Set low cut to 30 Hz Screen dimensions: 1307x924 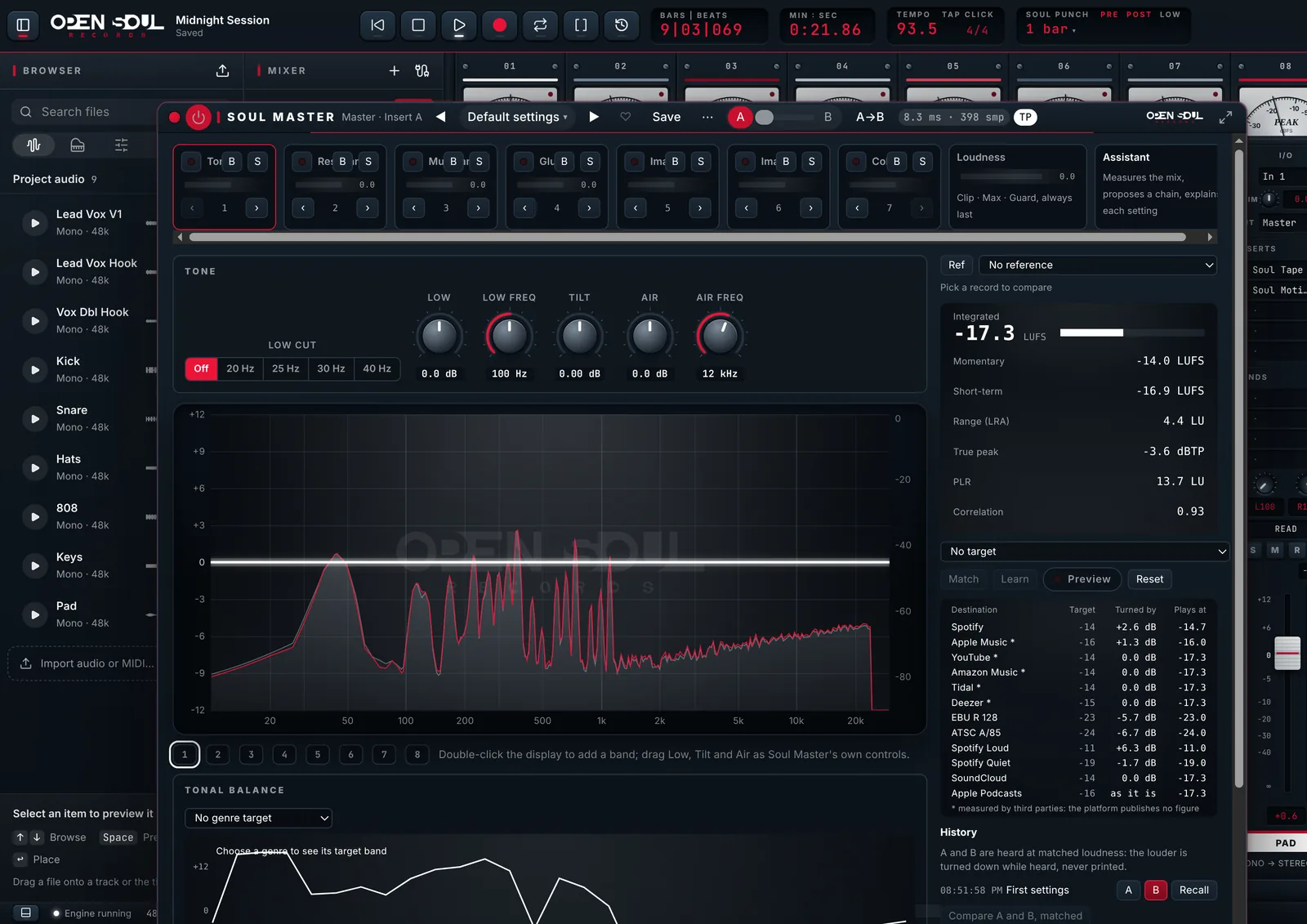tap(331, 368)
